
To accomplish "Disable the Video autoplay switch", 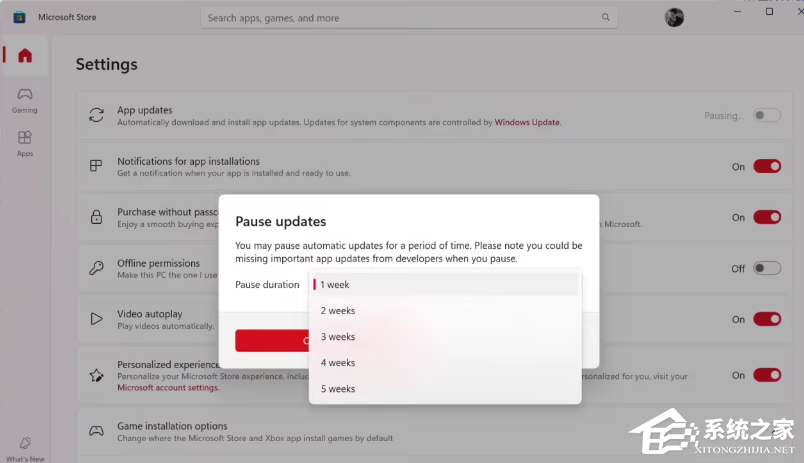I will coord(767,319).
